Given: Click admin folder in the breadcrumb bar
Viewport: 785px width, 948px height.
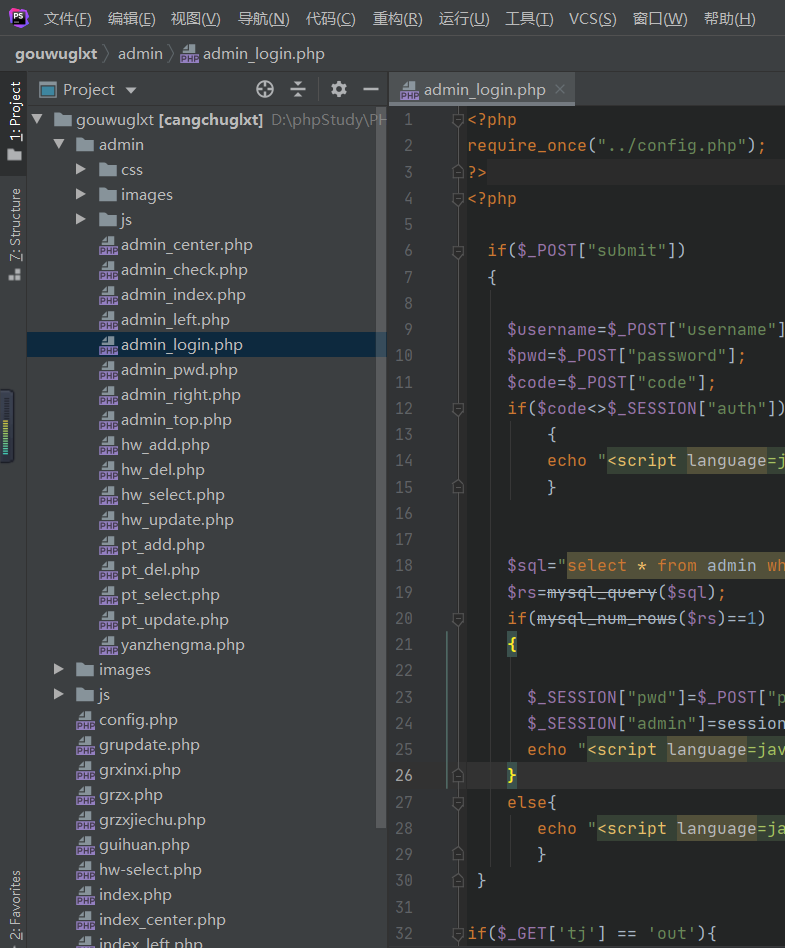Looking at the screenshot, I should point(140,54).
